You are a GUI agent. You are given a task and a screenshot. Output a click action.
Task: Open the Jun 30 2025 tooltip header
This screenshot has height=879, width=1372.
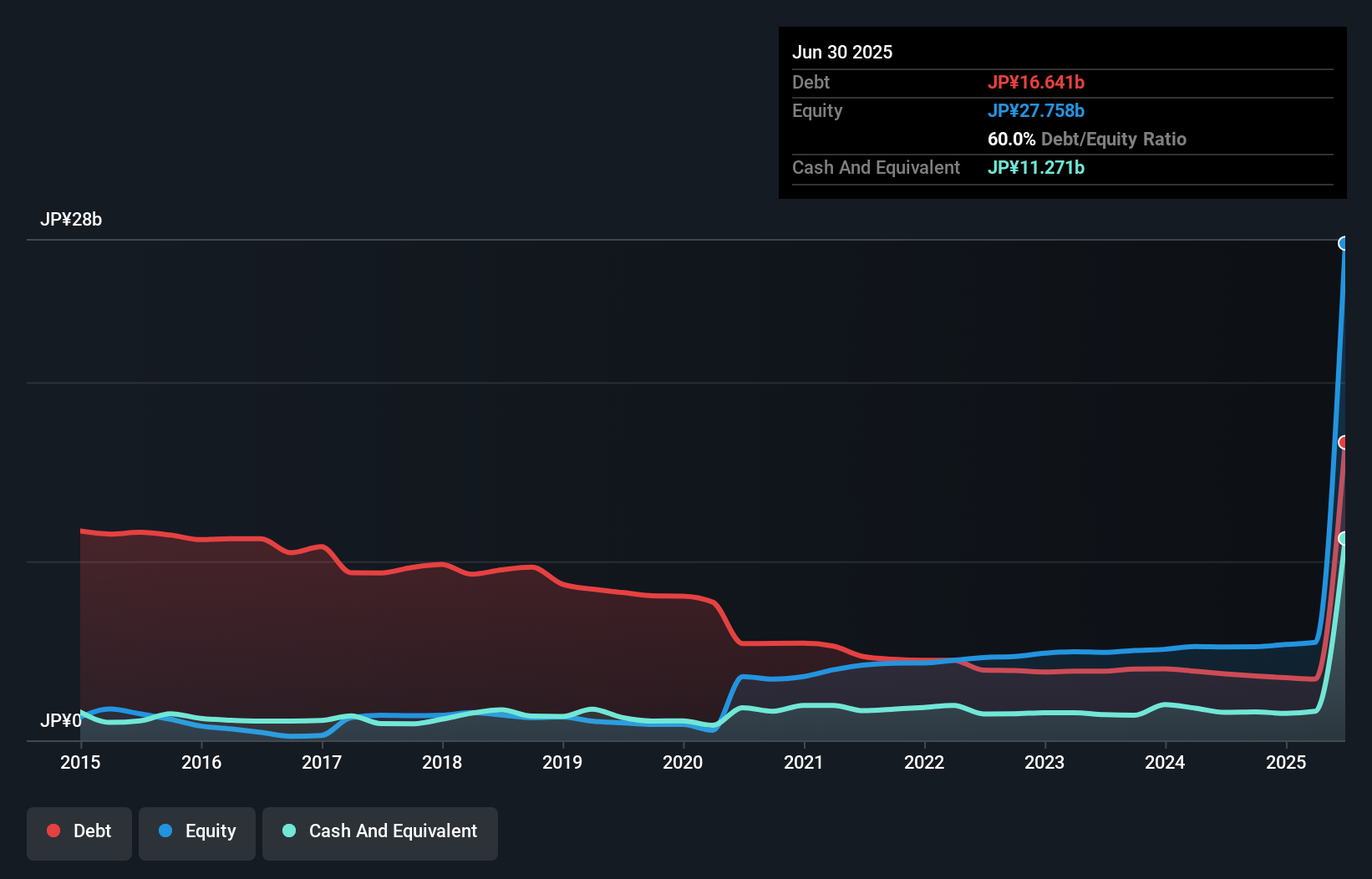pyautogui.click(x=842, y=52)
